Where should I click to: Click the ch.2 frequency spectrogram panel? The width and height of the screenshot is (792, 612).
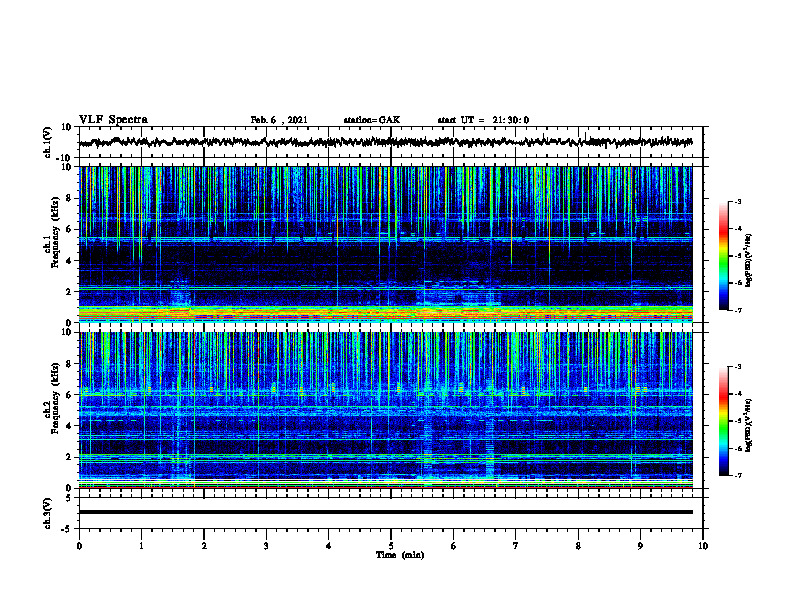[x=391, y=410]
